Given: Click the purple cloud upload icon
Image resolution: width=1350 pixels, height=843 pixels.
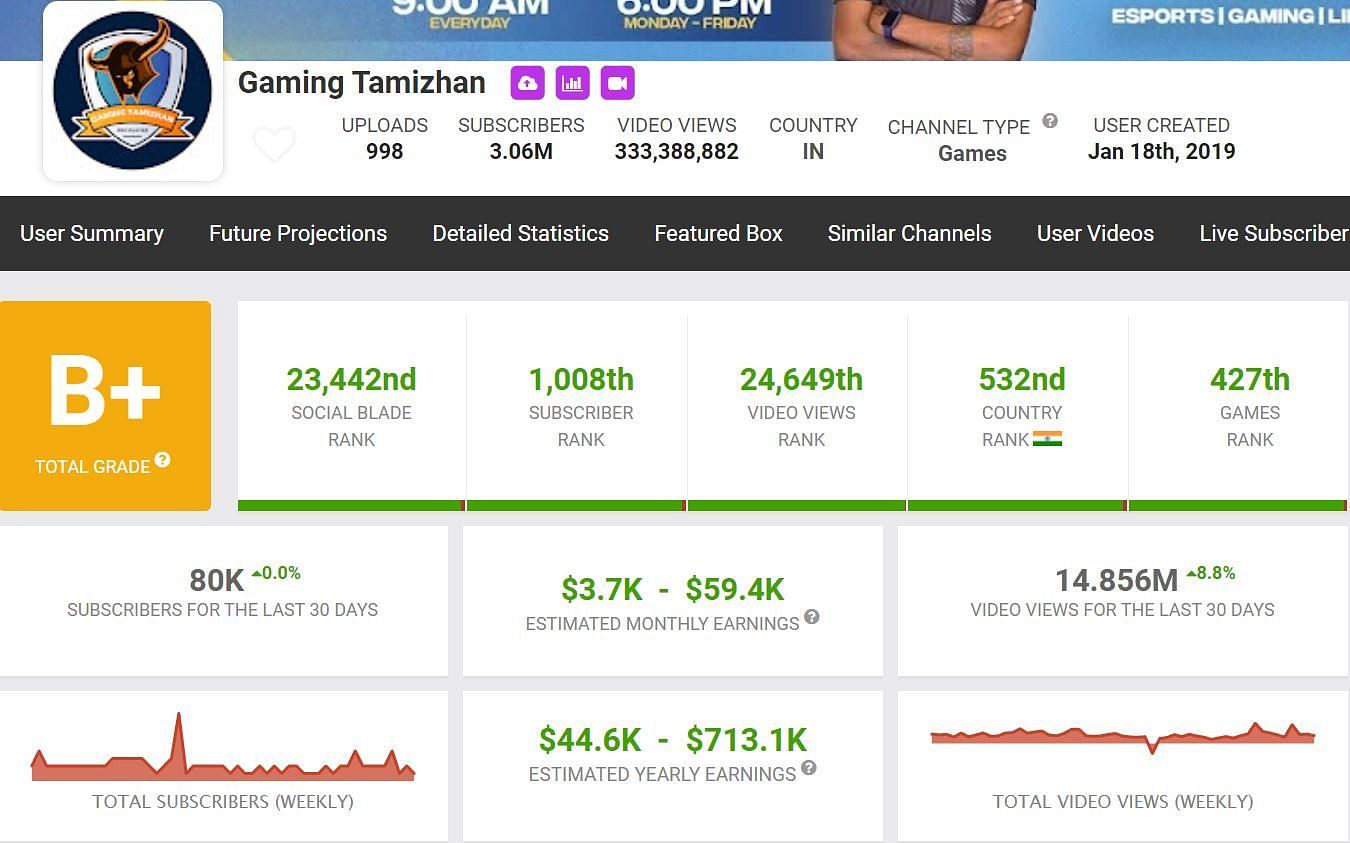Looking at the screenshot, I should tap(527, 83).
